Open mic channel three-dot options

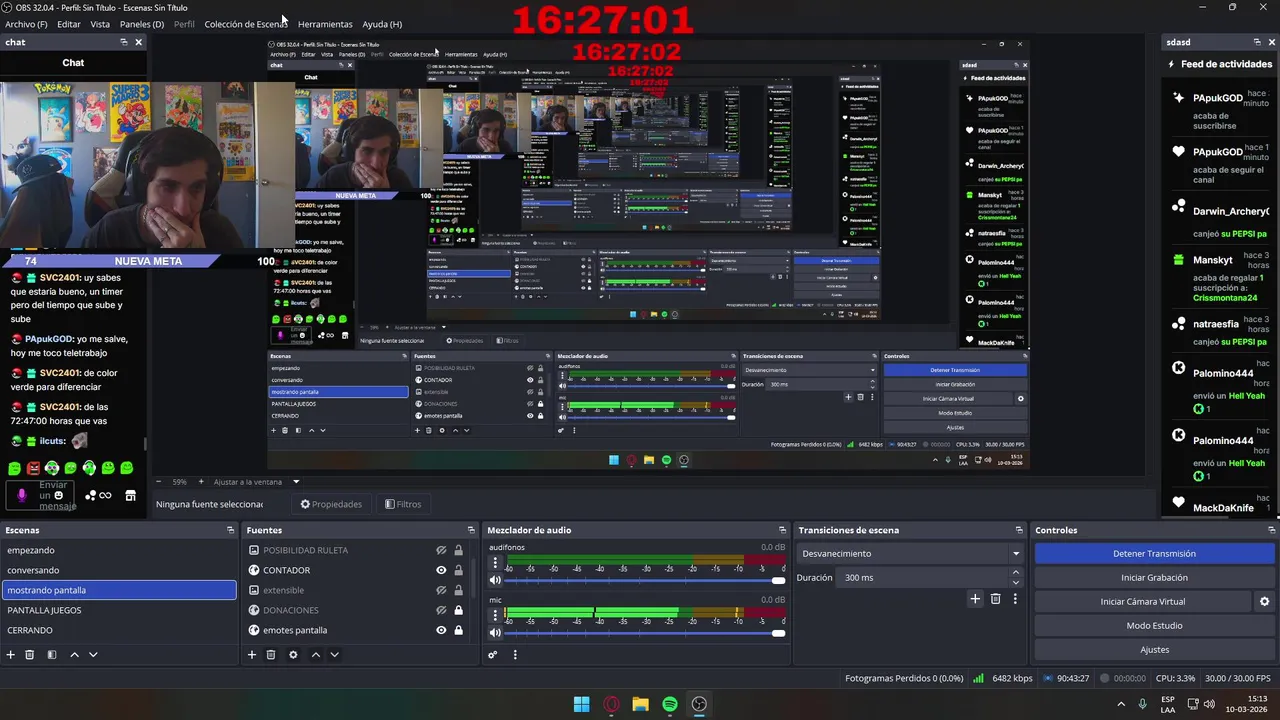click(x=494, y=615)
